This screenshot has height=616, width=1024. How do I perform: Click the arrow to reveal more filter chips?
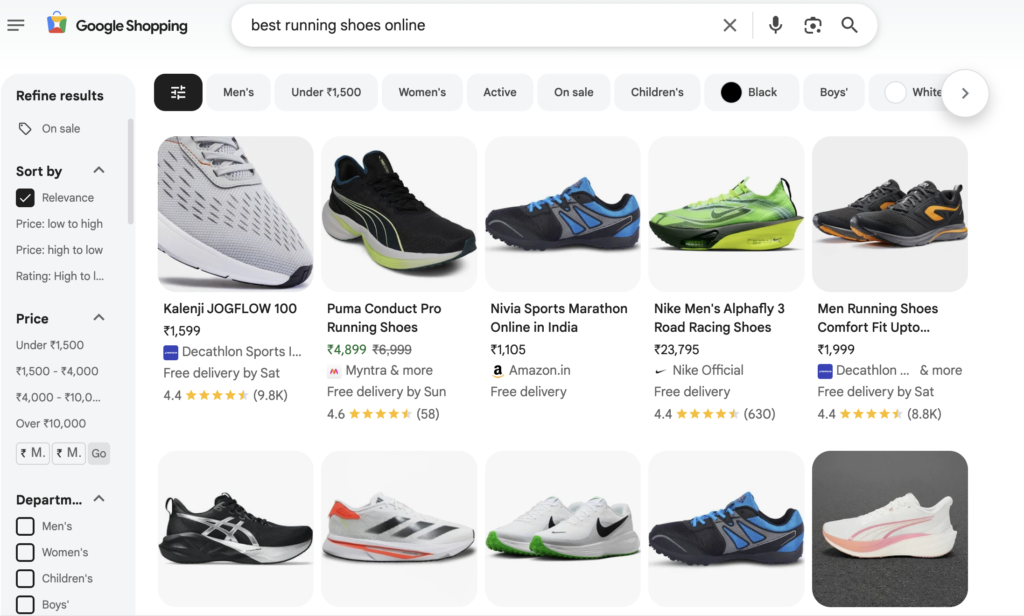[x=964, y=92]
